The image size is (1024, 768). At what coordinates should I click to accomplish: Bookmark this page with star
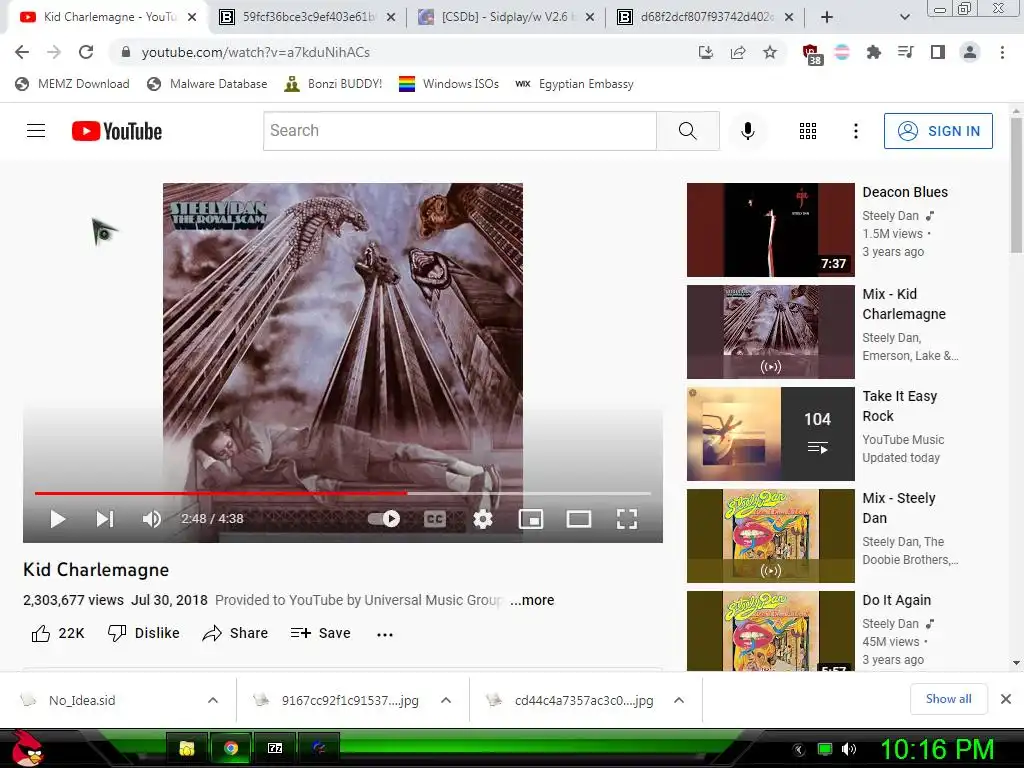[x=770, y=52]
